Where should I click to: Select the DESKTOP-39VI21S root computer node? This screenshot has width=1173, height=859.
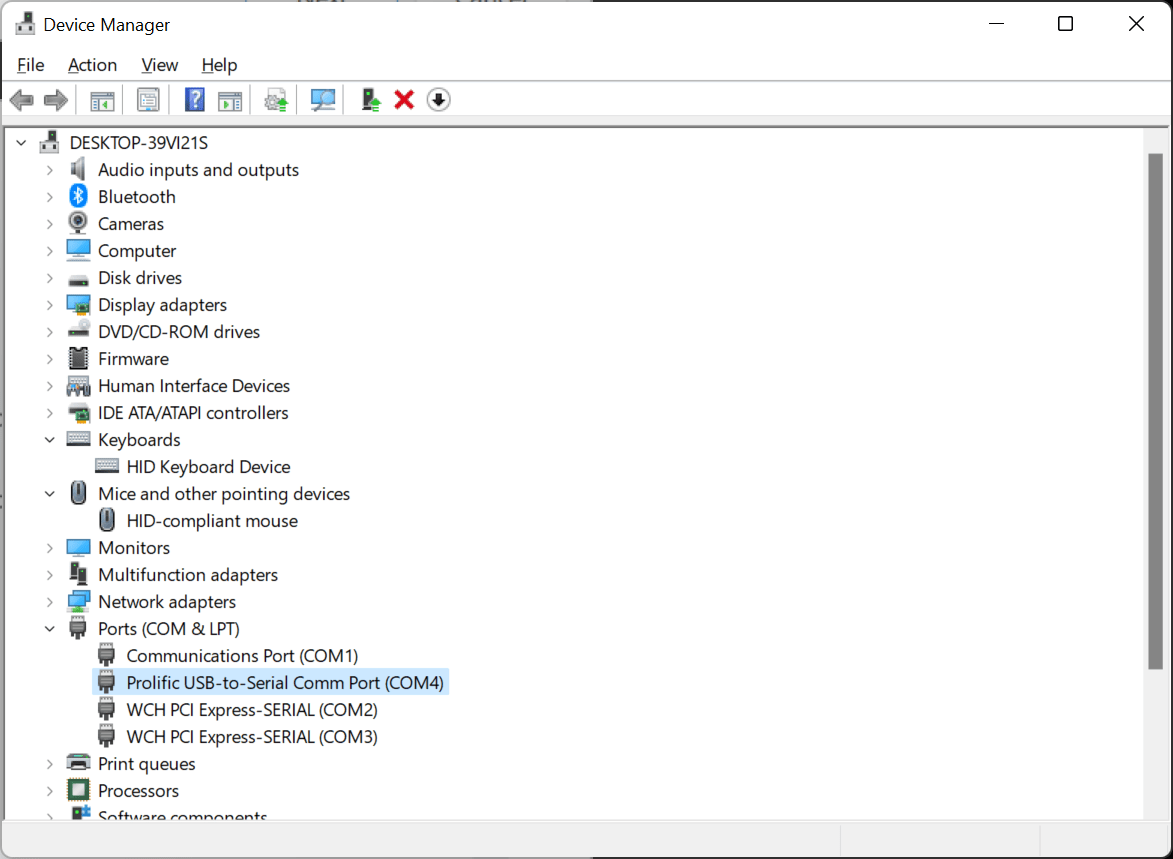click(137, 142)
